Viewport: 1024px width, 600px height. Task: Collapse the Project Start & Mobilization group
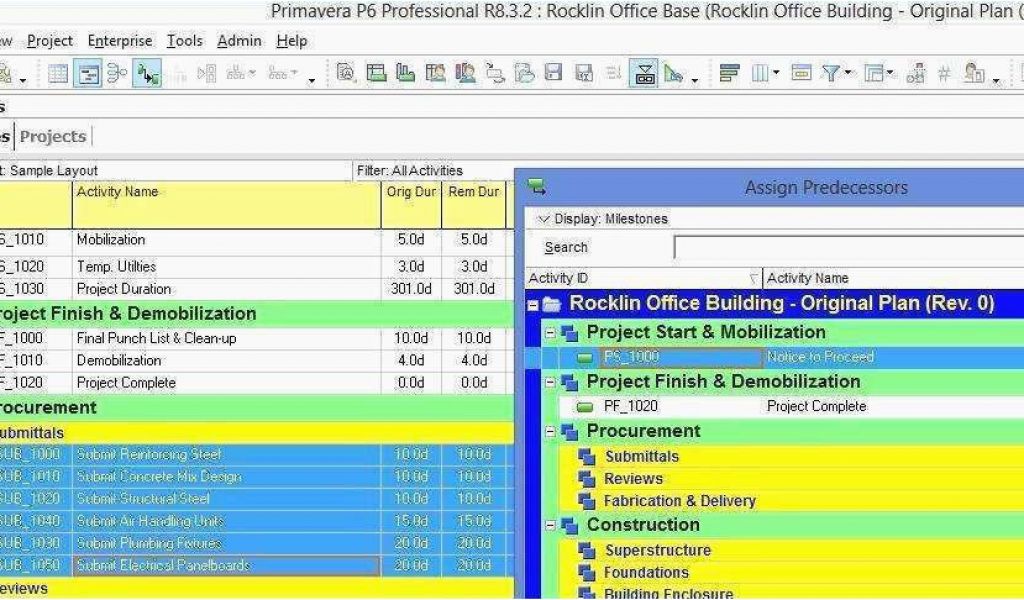(x=550, y=332)
